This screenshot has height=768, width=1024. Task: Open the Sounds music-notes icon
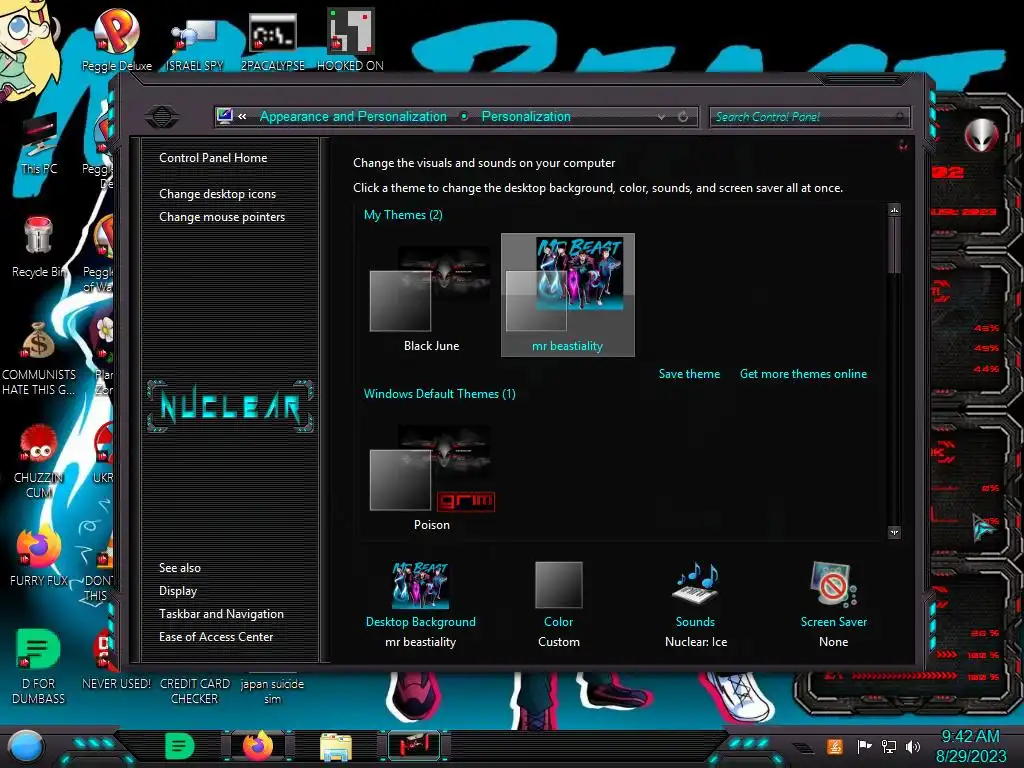696,583
